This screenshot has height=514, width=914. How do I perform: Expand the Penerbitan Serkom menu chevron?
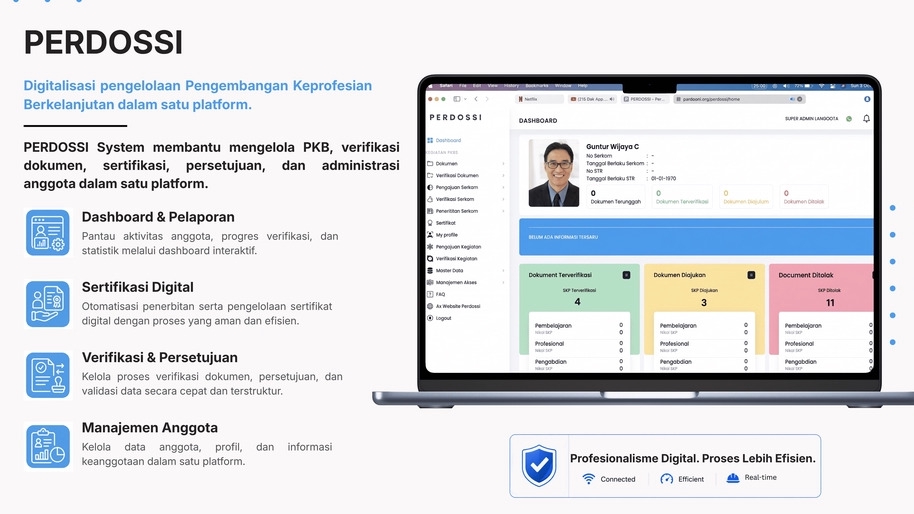(x=503, y=211)
